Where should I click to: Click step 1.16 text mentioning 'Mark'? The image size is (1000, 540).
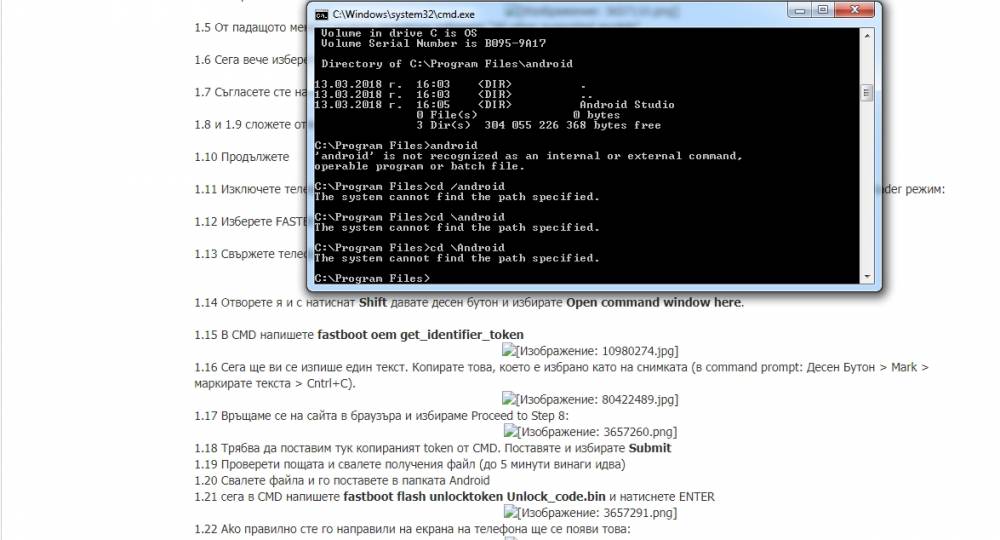561,367
